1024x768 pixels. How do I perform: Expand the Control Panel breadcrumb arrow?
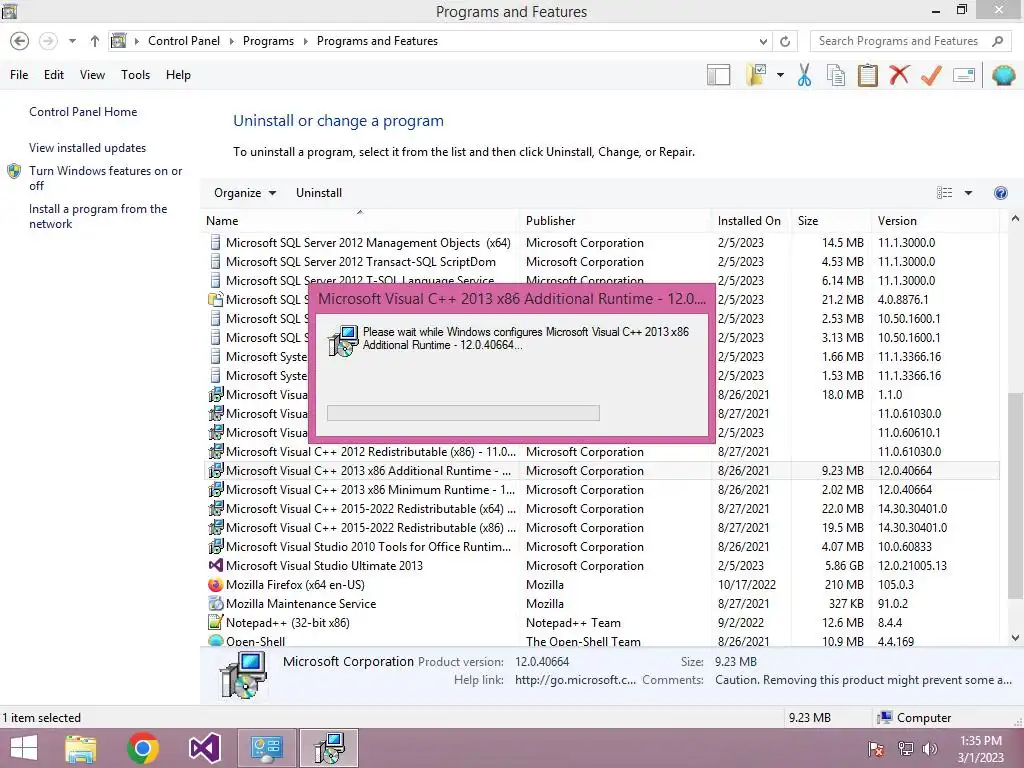tap(231, 41)
